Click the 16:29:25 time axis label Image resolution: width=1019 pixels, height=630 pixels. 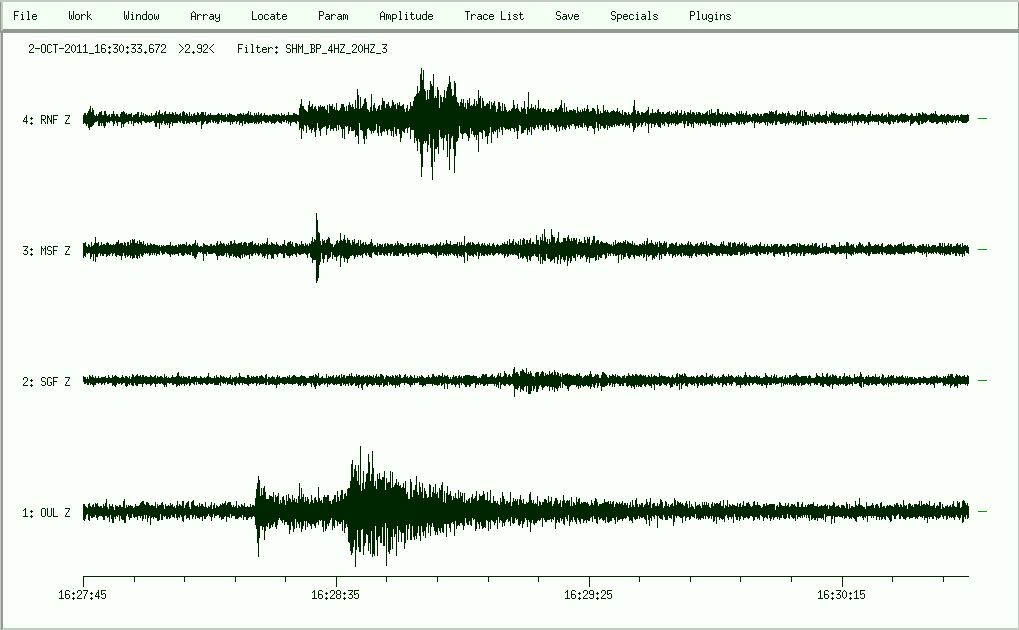tap(589, 595)
